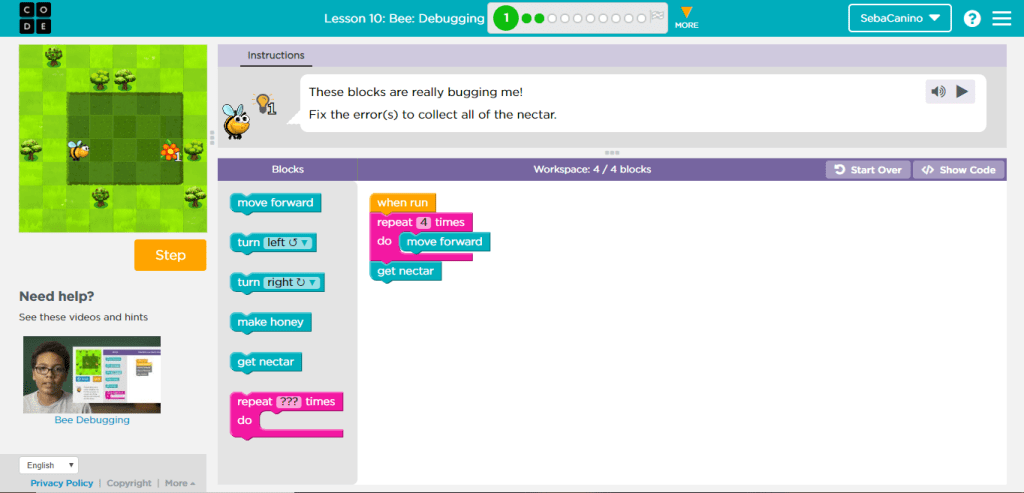Click the red flower in the maze
The width and height of the screenshot is (1024, 493).
click(169, 150)
